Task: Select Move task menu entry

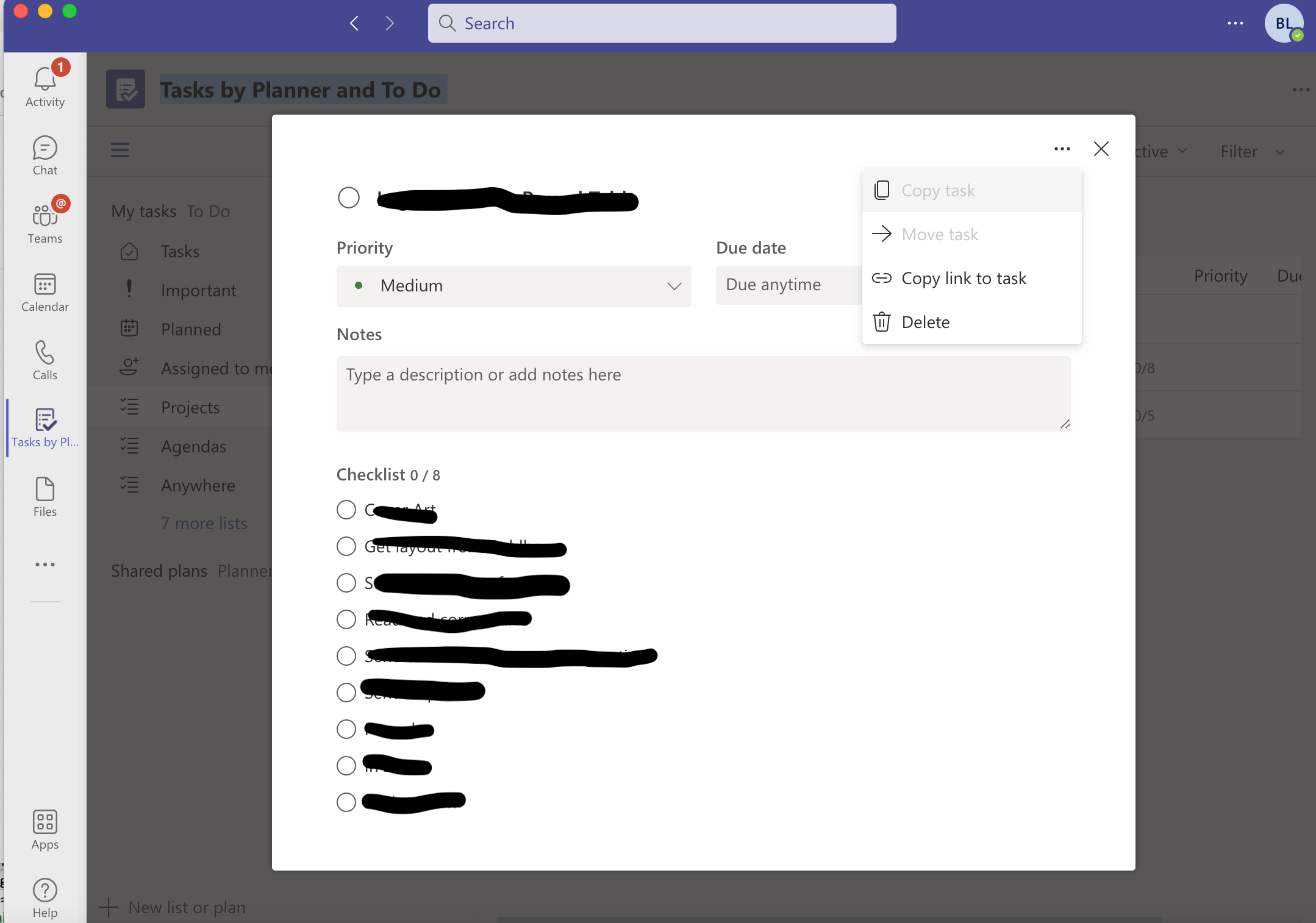Action: [971, 234]
